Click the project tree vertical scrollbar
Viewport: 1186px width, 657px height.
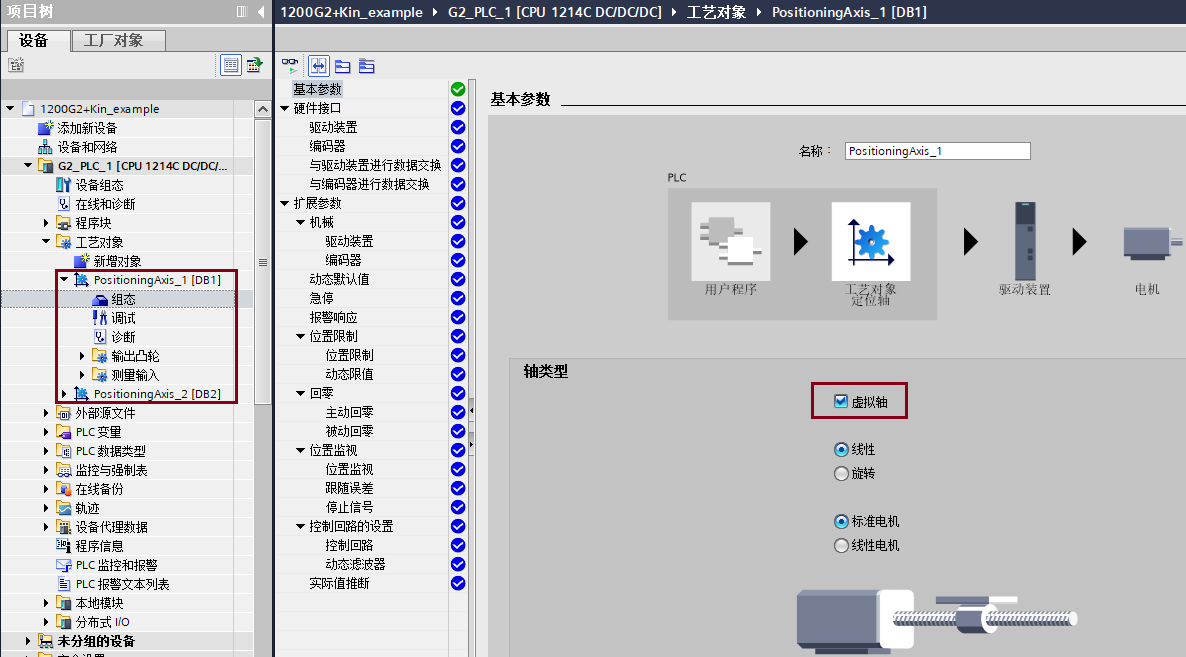click(x=263, y=262)
